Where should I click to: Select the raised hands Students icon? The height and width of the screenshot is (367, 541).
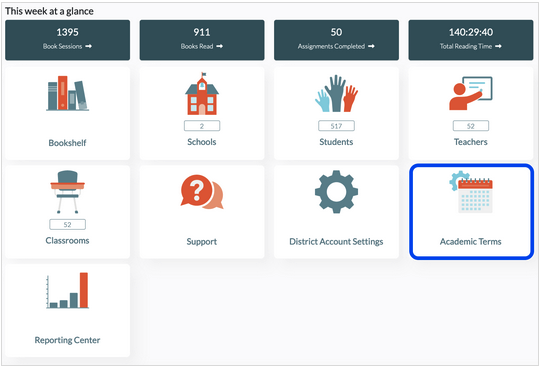[x=336, y=93]
